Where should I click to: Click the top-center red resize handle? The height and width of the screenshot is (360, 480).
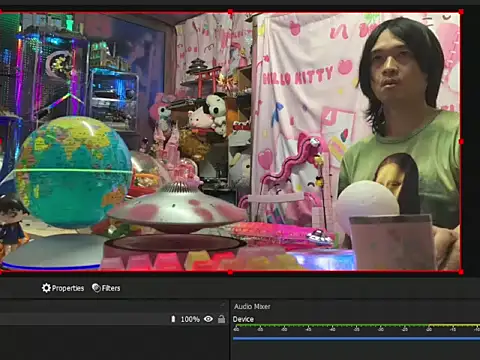pos(230,12)
